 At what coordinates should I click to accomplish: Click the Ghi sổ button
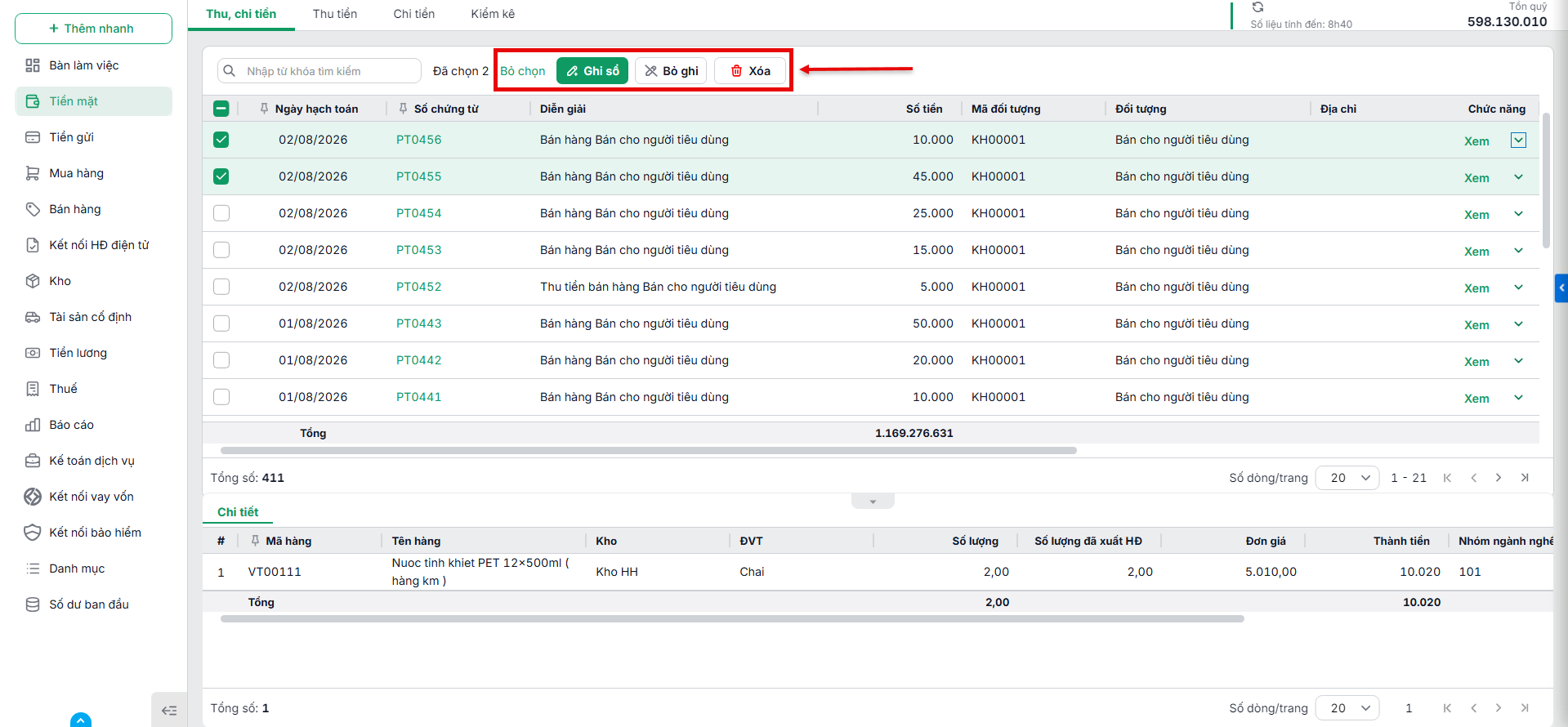coord(592,71)
